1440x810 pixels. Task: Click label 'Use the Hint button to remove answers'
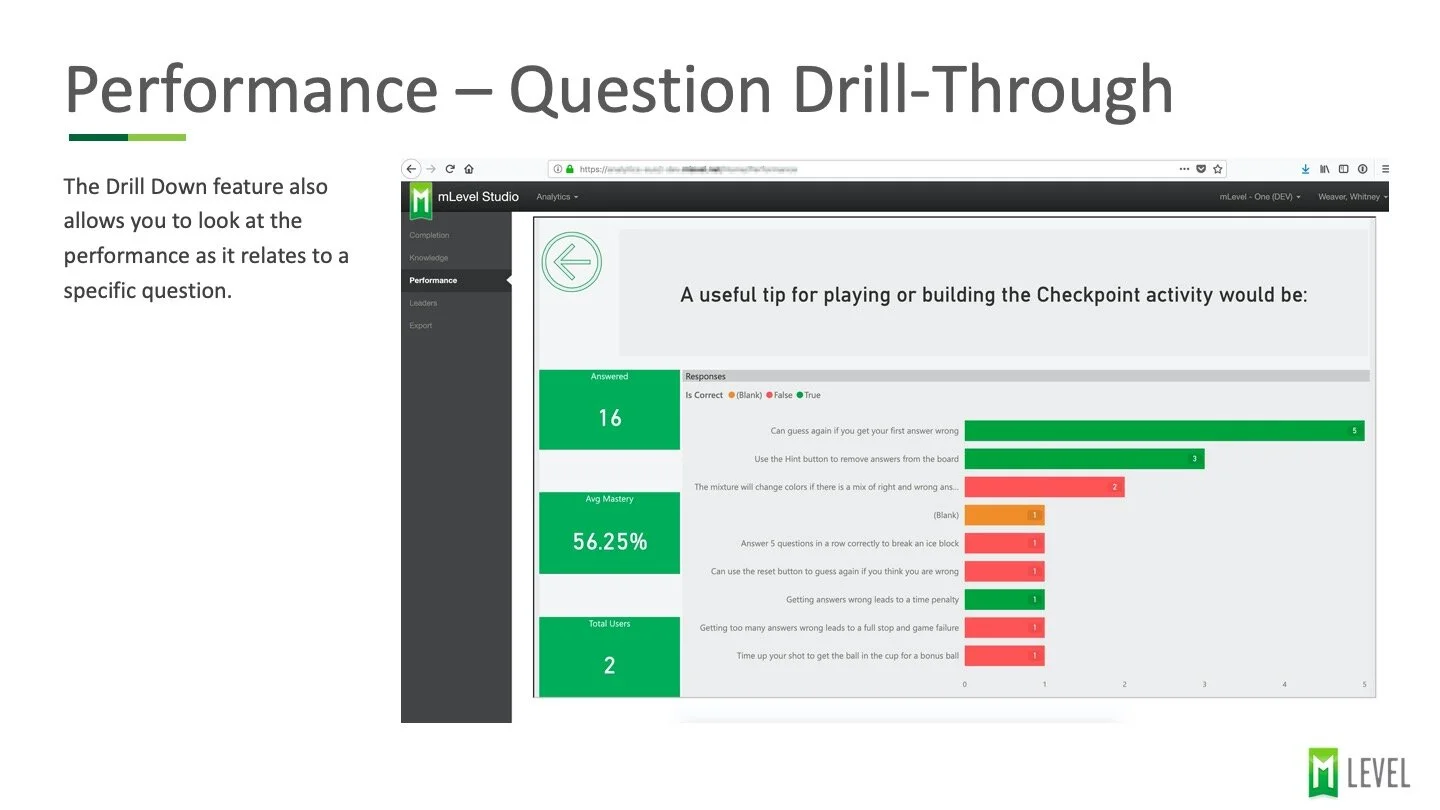click(x=856, y=459)
